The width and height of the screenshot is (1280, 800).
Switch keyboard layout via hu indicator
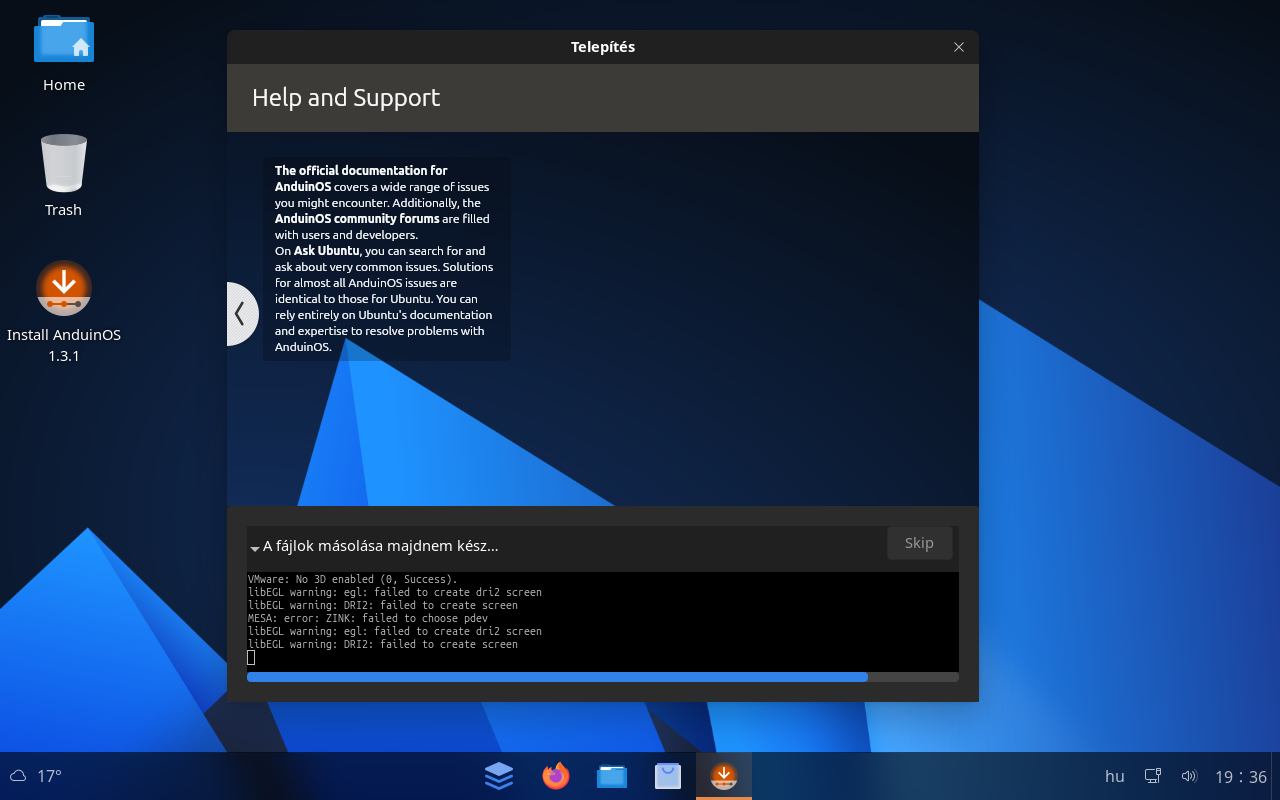(1115, 776)
